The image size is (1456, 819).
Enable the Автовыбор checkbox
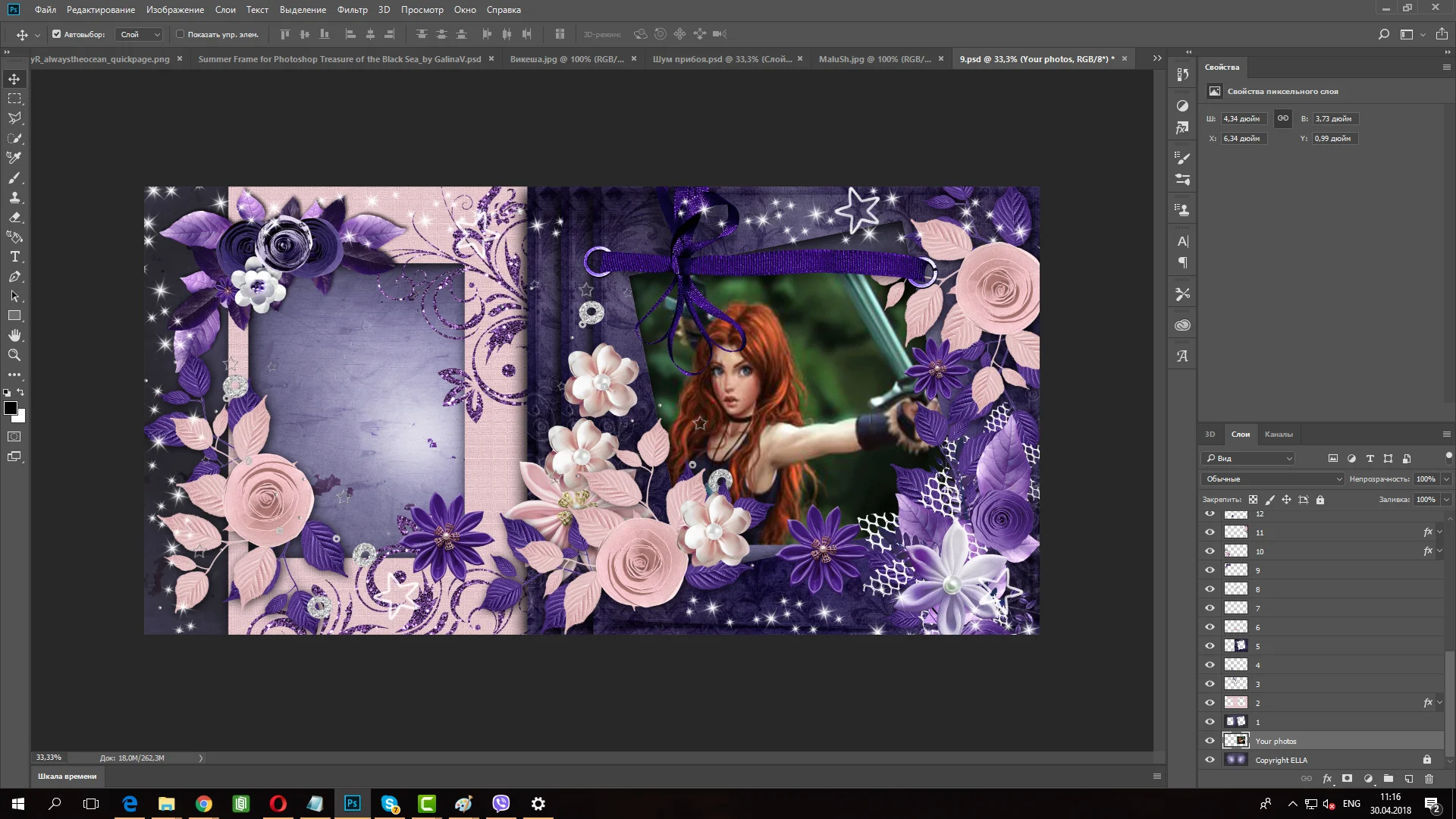(x=56, y=34)
